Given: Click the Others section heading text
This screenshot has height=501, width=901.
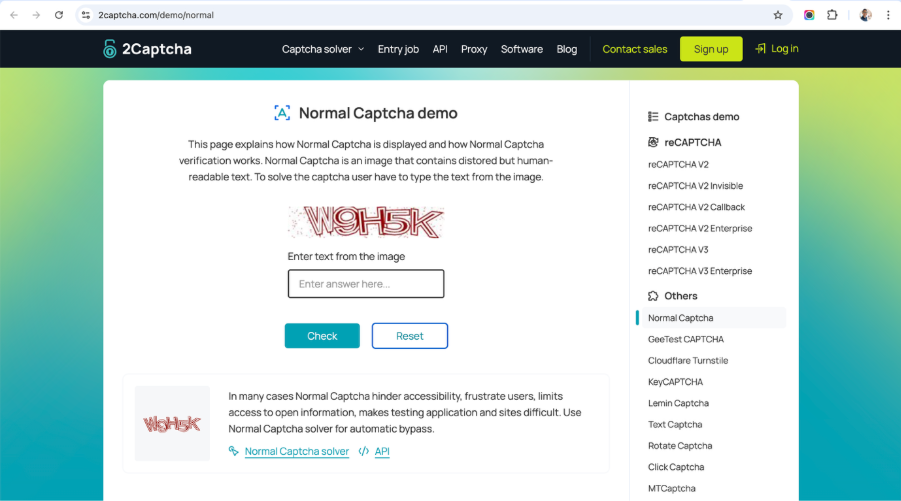Looking at the screenshot, I should point(681,296).
